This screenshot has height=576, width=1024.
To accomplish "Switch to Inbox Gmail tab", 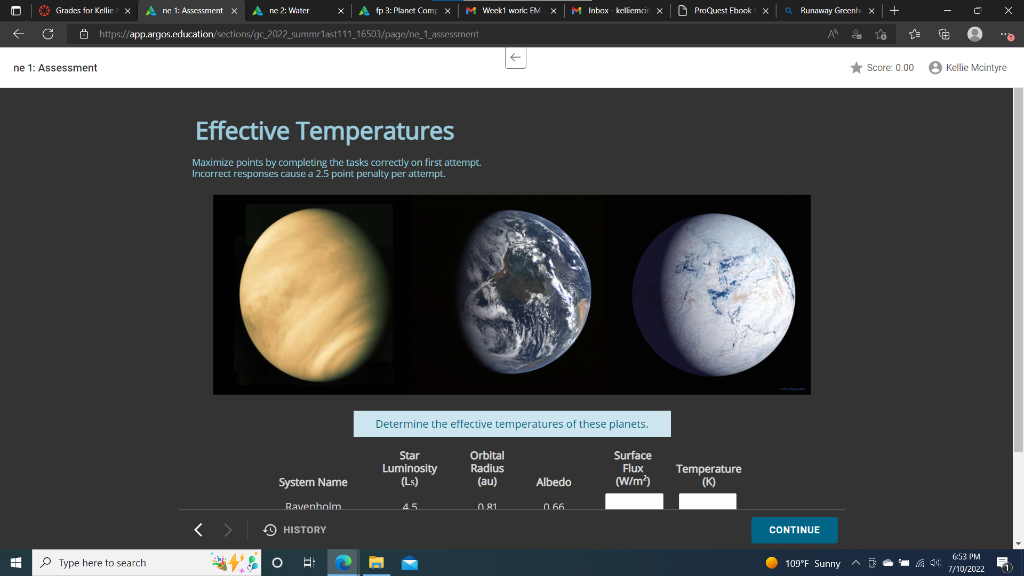I will pyautogui.click(x=616, y=10).
